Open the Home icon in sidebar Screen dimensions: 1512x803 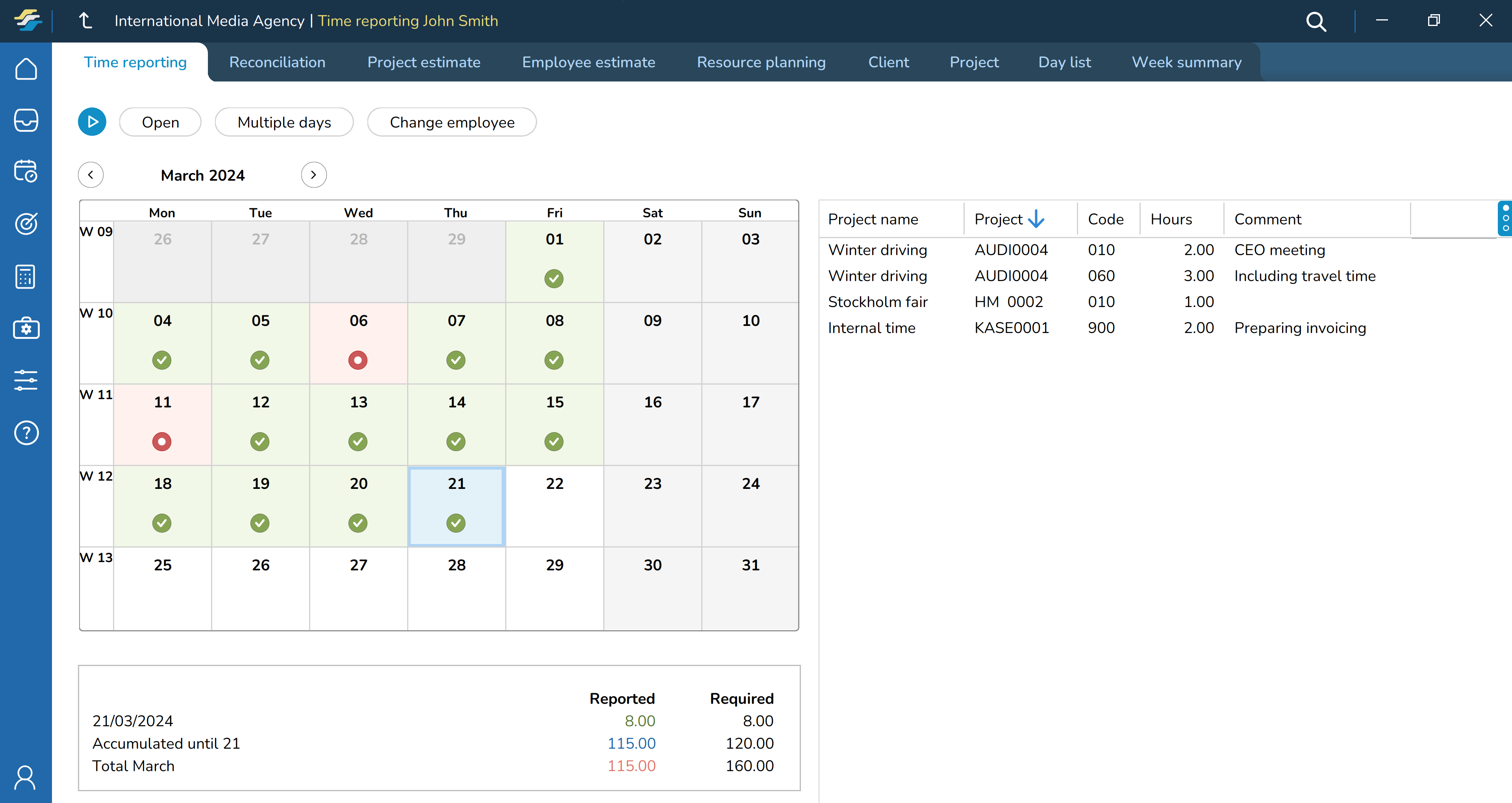26,69
